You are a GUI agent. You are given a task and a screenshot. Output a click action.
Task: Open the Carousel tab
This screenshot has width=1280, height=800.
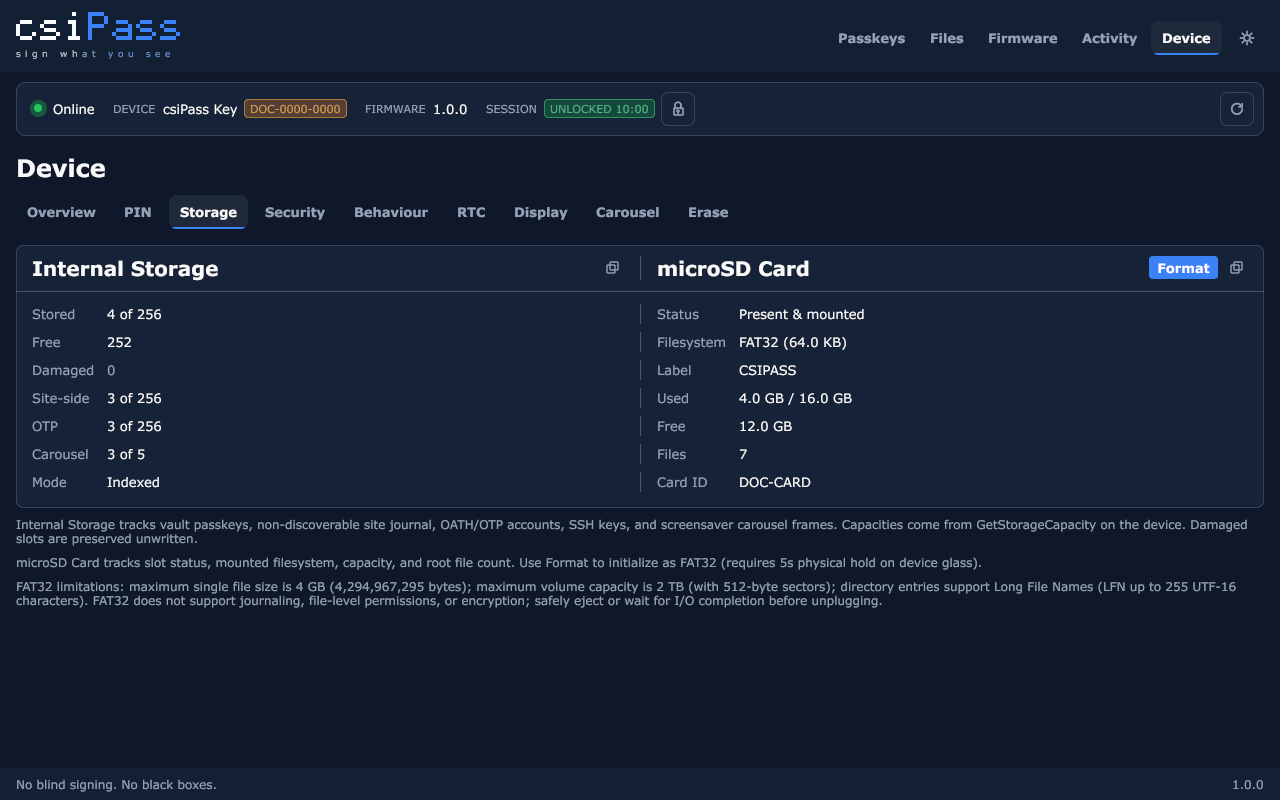pos(627,212)
